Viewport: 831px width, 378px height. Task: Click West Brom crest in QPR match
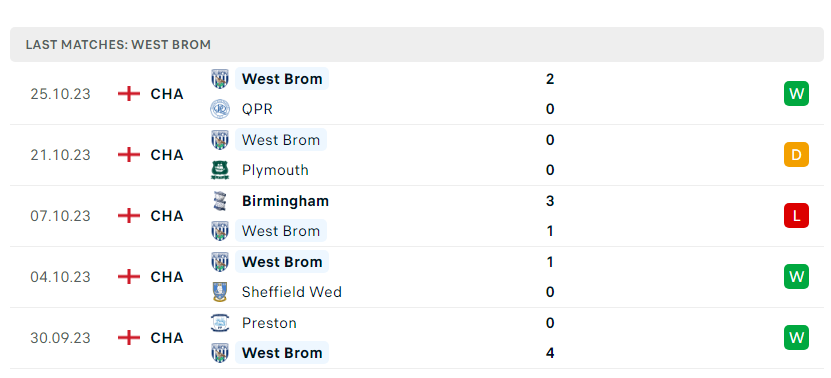(x=219, y=79)
